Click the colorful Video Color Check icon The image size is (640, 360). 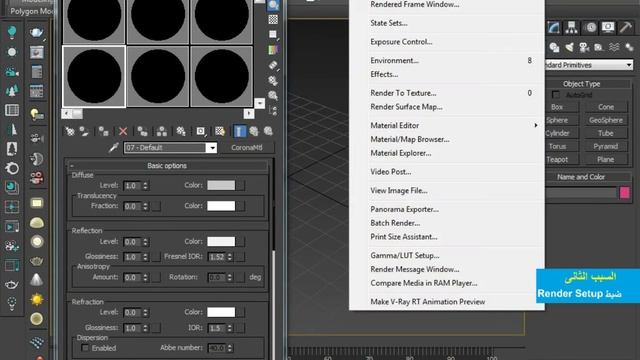point(273,50)
